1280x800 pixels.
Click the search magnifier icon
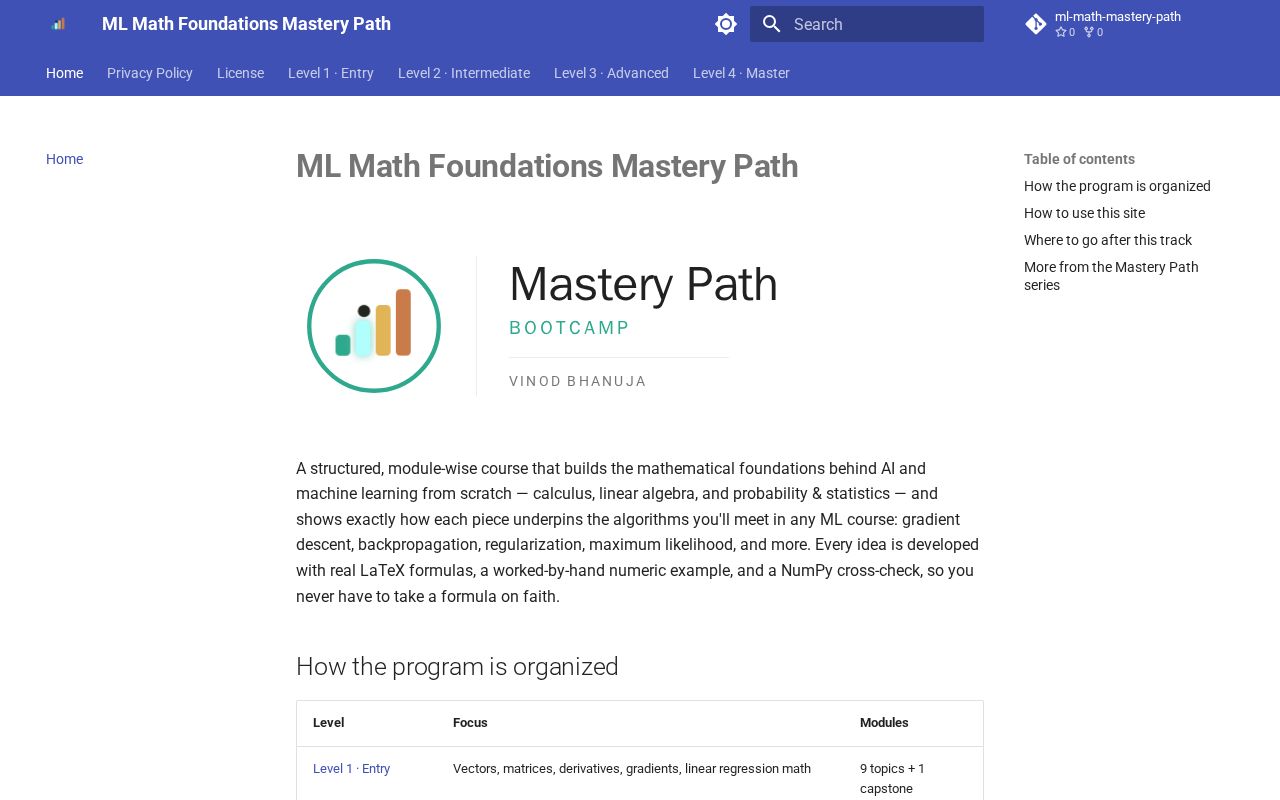(771, 24)
